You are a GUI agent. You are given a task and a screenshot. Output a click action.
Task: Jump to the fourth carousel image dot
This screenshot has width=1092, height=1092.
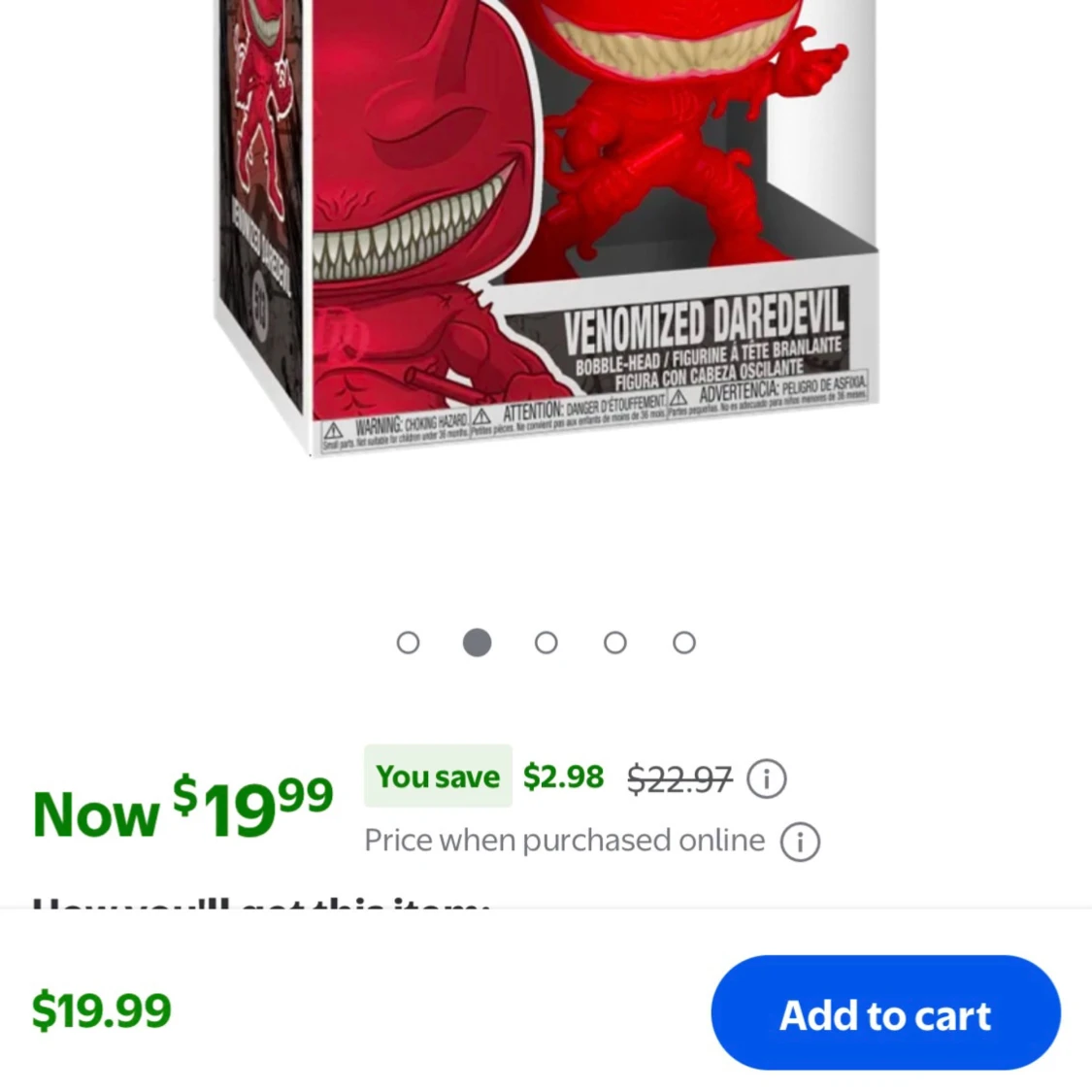(615, 643)
